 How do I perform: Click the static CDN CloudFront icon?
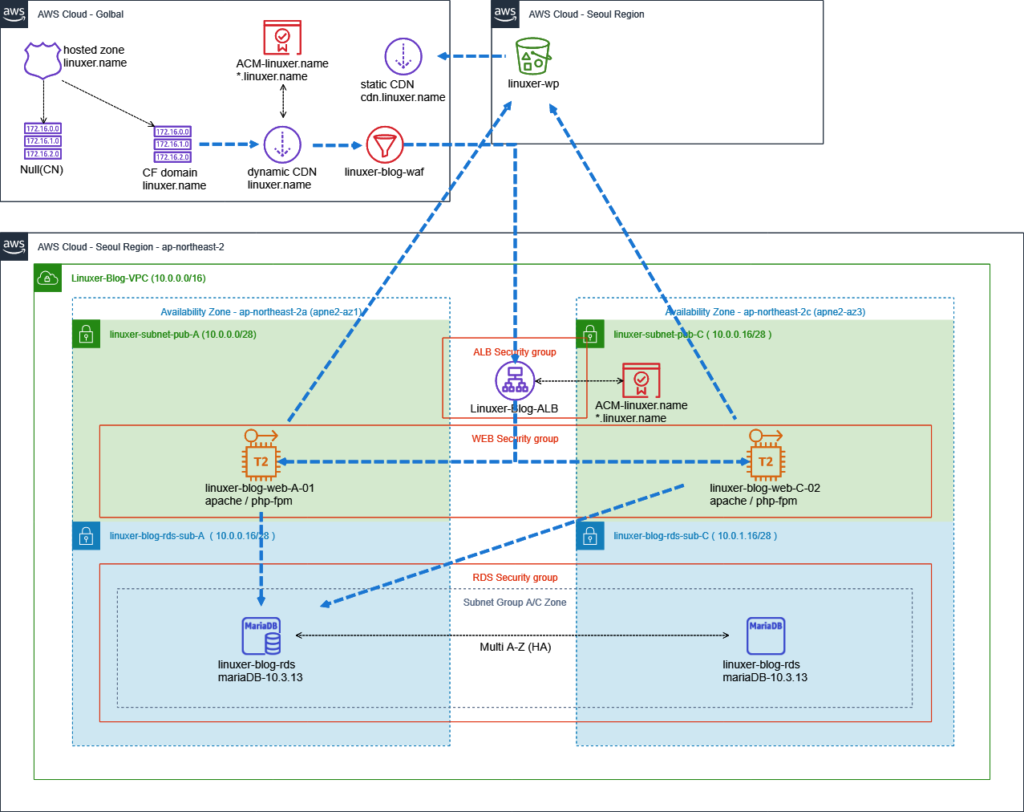(x=404, y=57)
